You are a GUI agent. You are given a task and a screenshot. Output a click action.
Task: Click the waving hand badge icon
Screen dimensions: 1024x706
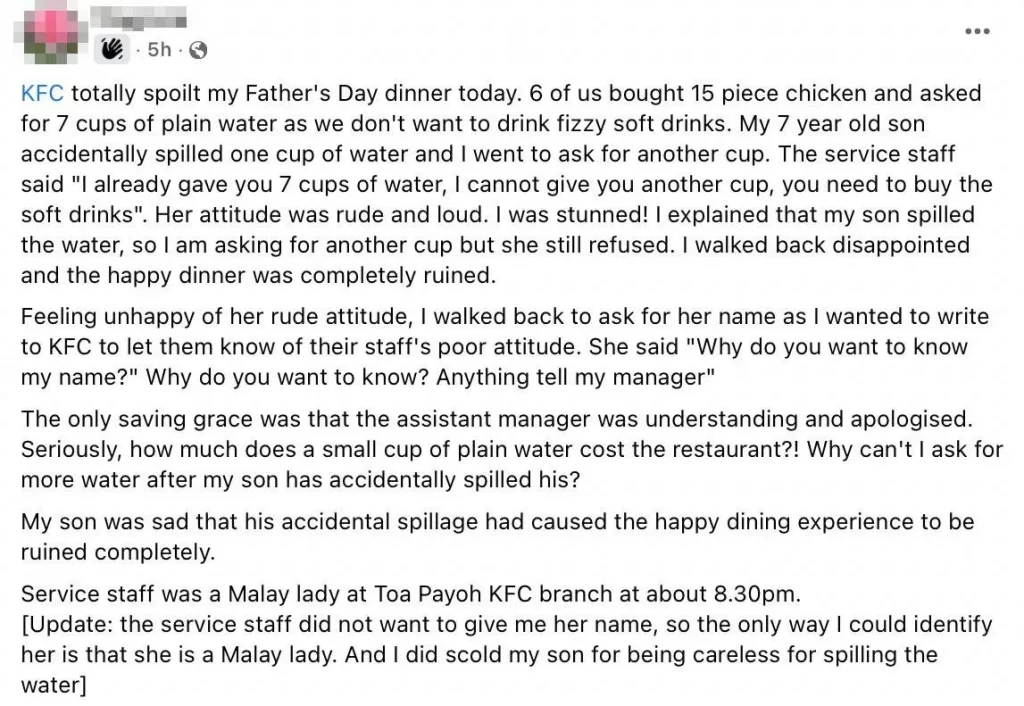tap(112, 49)
